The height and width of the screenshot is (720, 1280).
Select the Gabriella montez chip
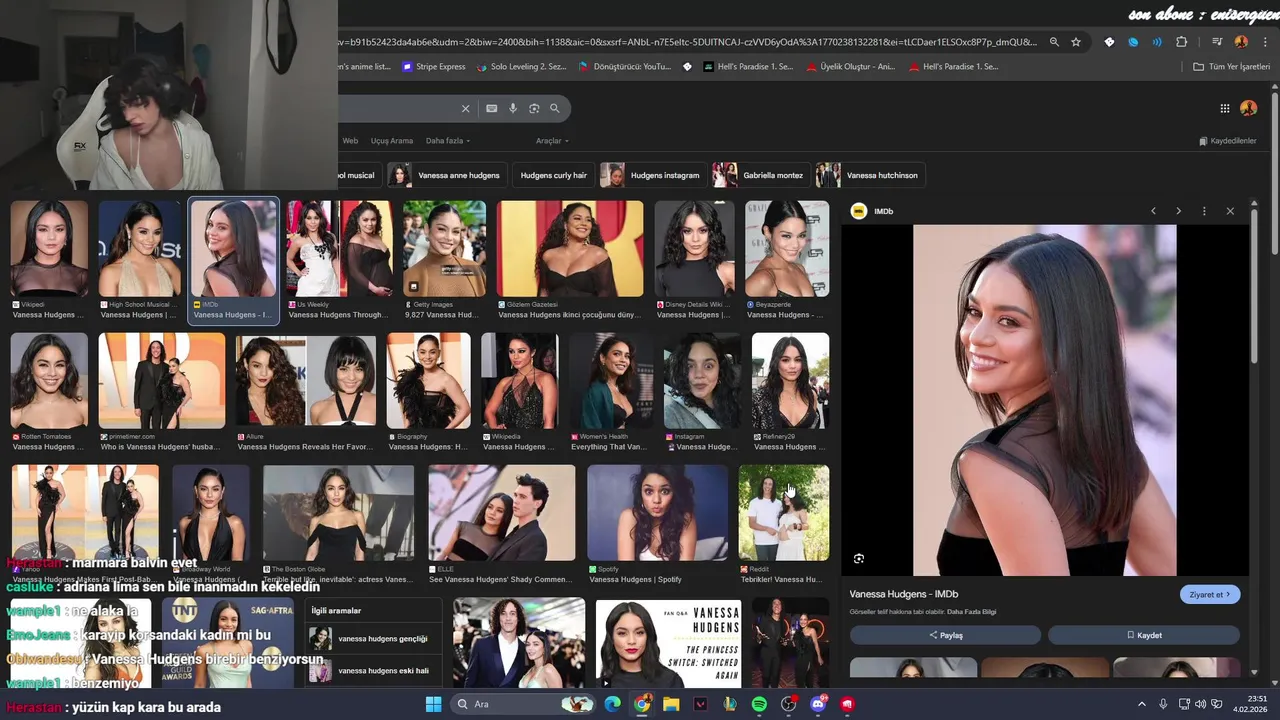760,175
